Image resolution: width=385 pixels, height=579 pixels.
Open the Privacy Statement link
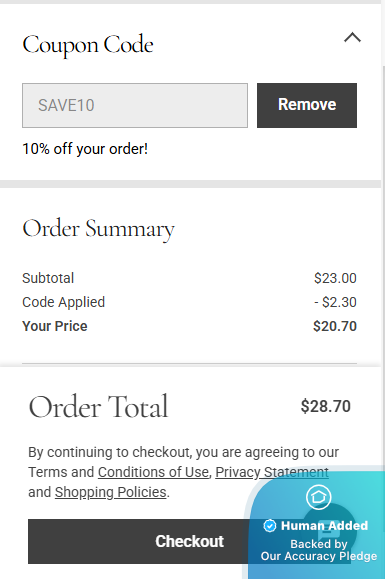tap(272, 472)
